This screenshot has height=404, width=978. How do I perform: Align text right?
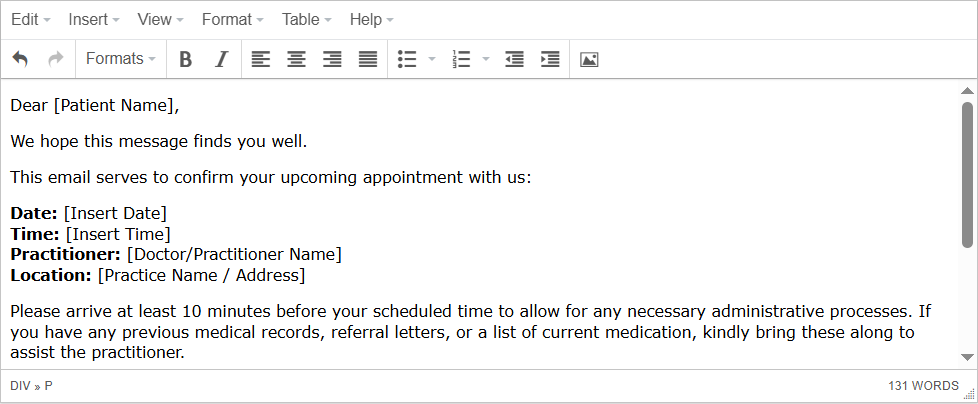click(332, 59)
